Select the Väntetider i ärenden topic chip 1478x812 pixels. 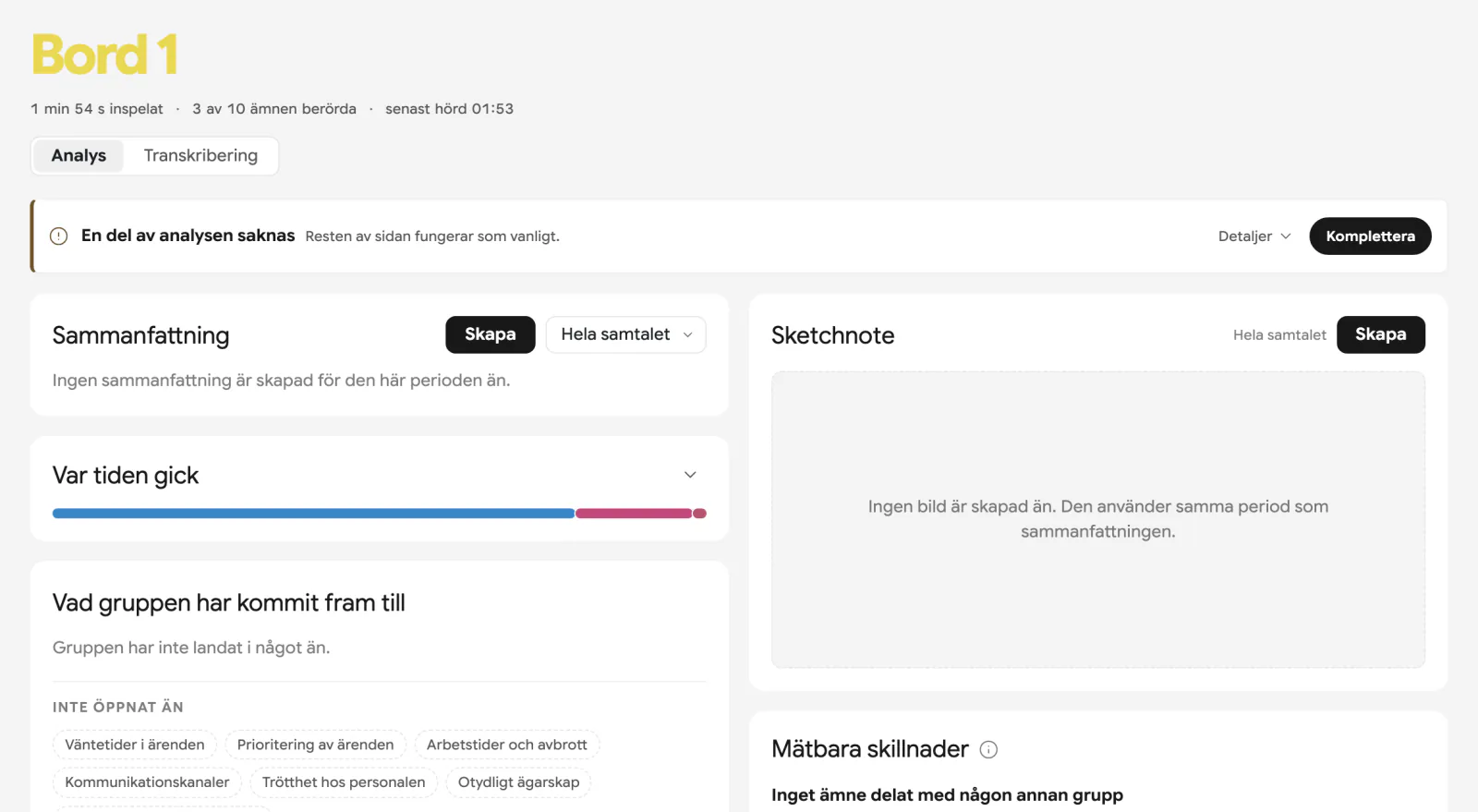(135, 745)
